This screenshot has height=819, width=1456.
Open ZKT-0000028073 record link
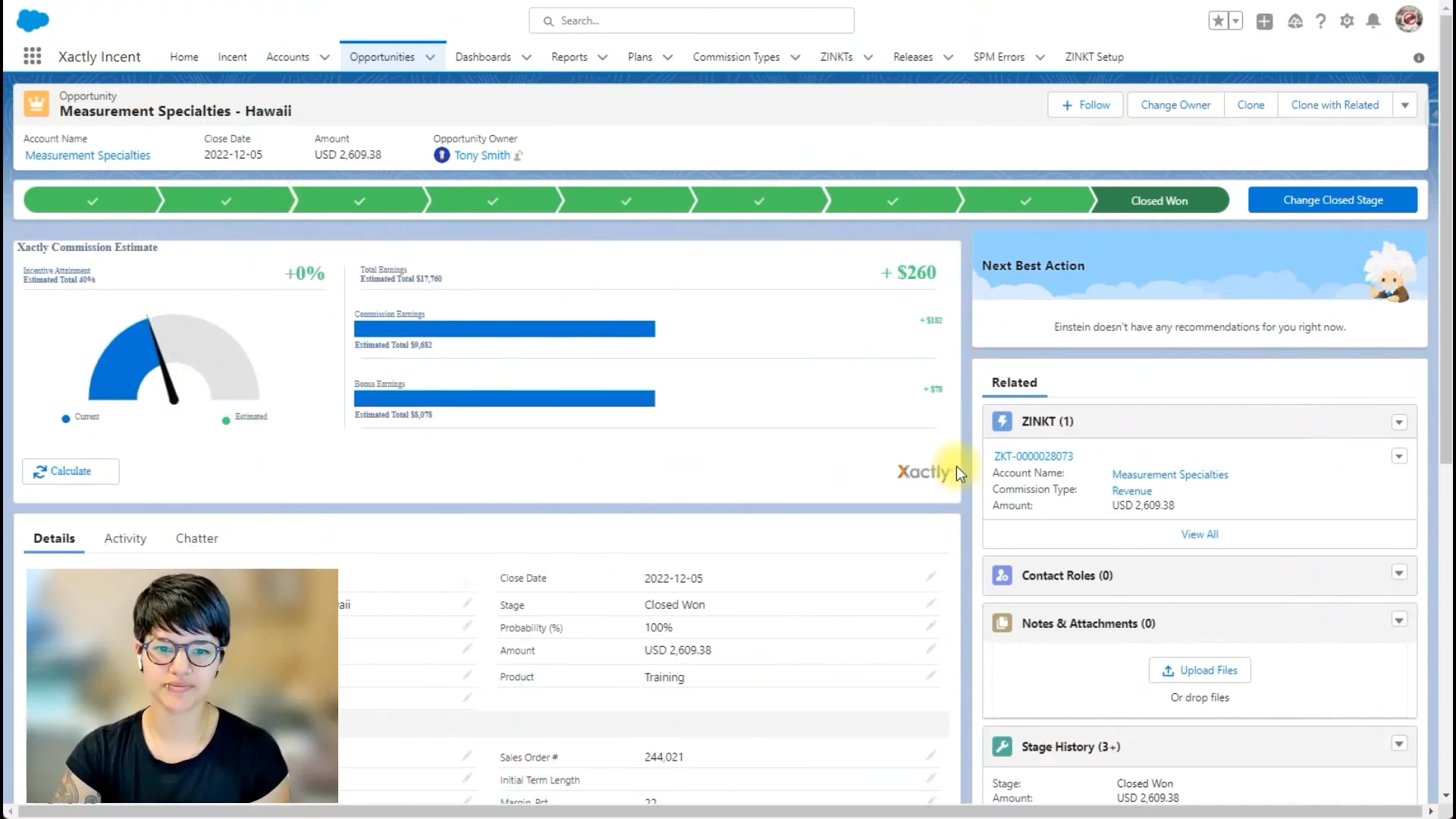1033,456
